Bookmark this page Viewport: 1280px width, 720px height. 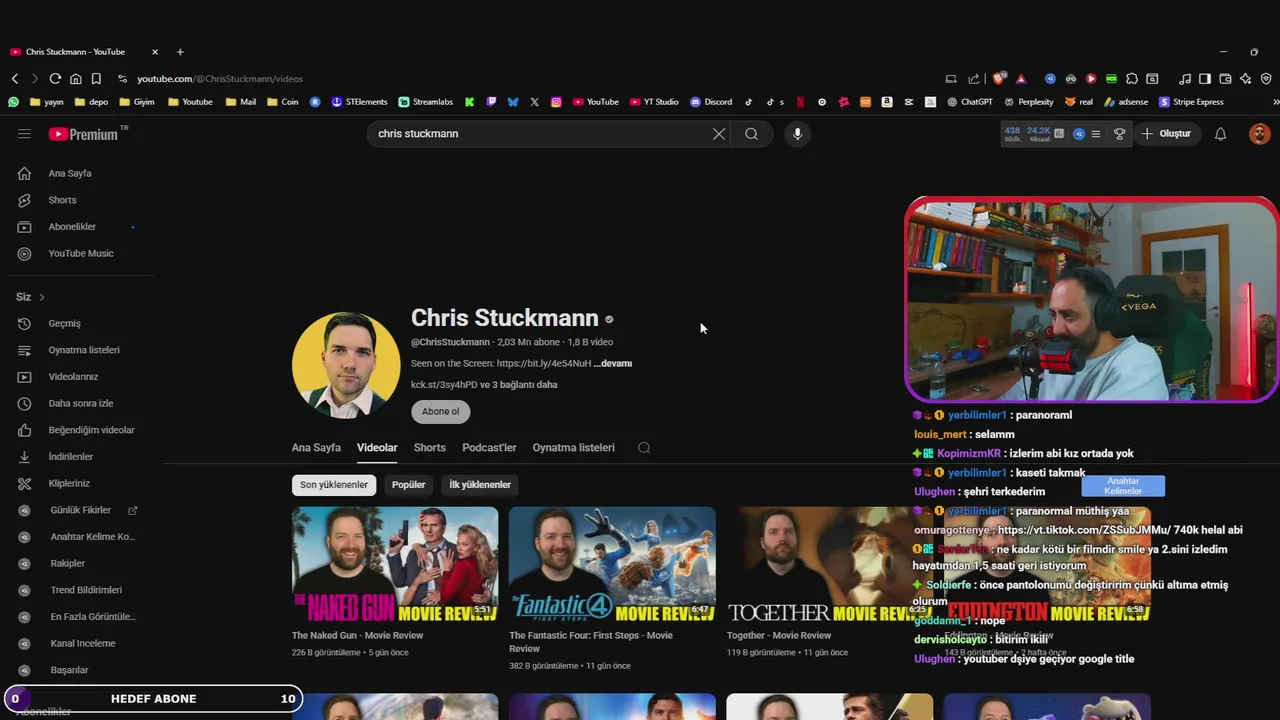tap(96, 79)
